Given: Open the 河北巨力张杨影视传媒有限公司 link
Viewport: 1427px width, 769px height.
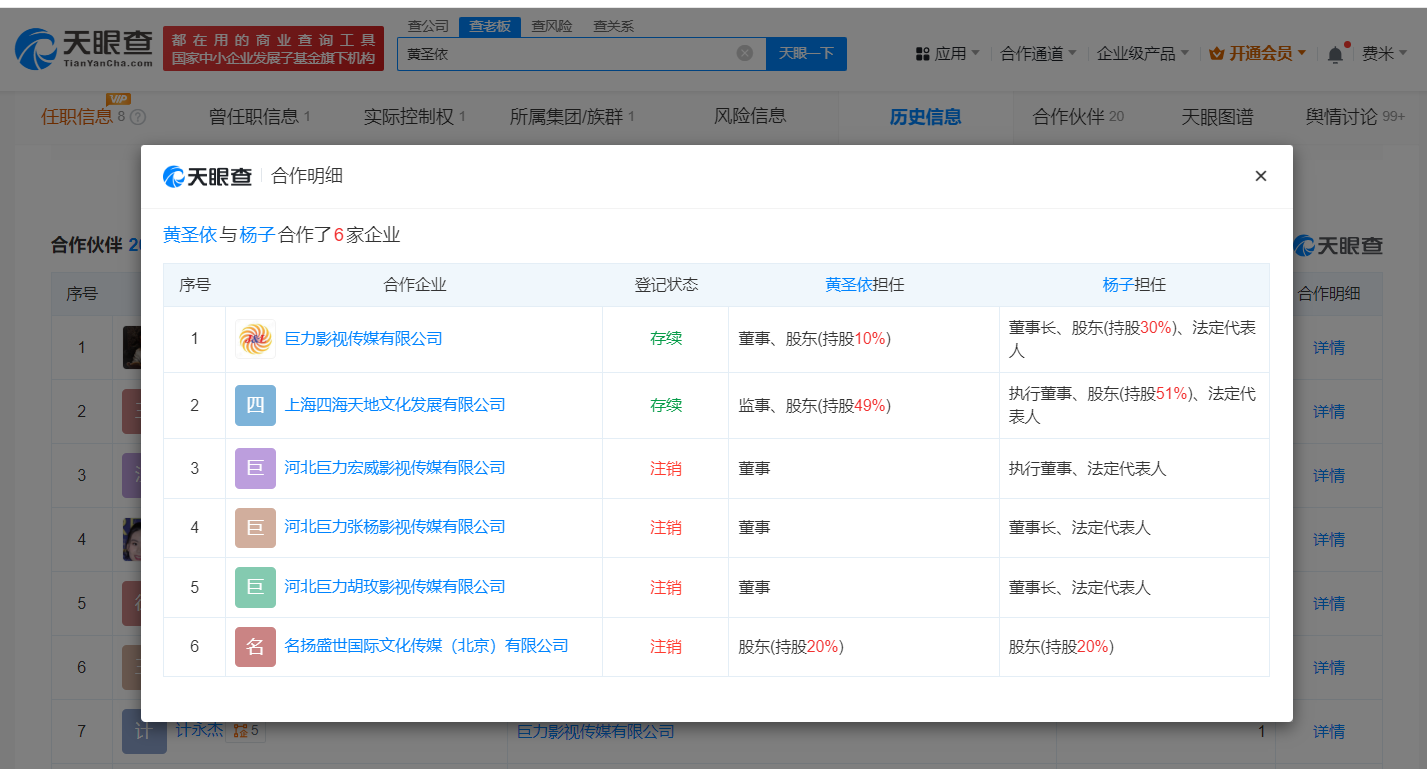Looking at the screenshot, I should [x=395, y=527].
